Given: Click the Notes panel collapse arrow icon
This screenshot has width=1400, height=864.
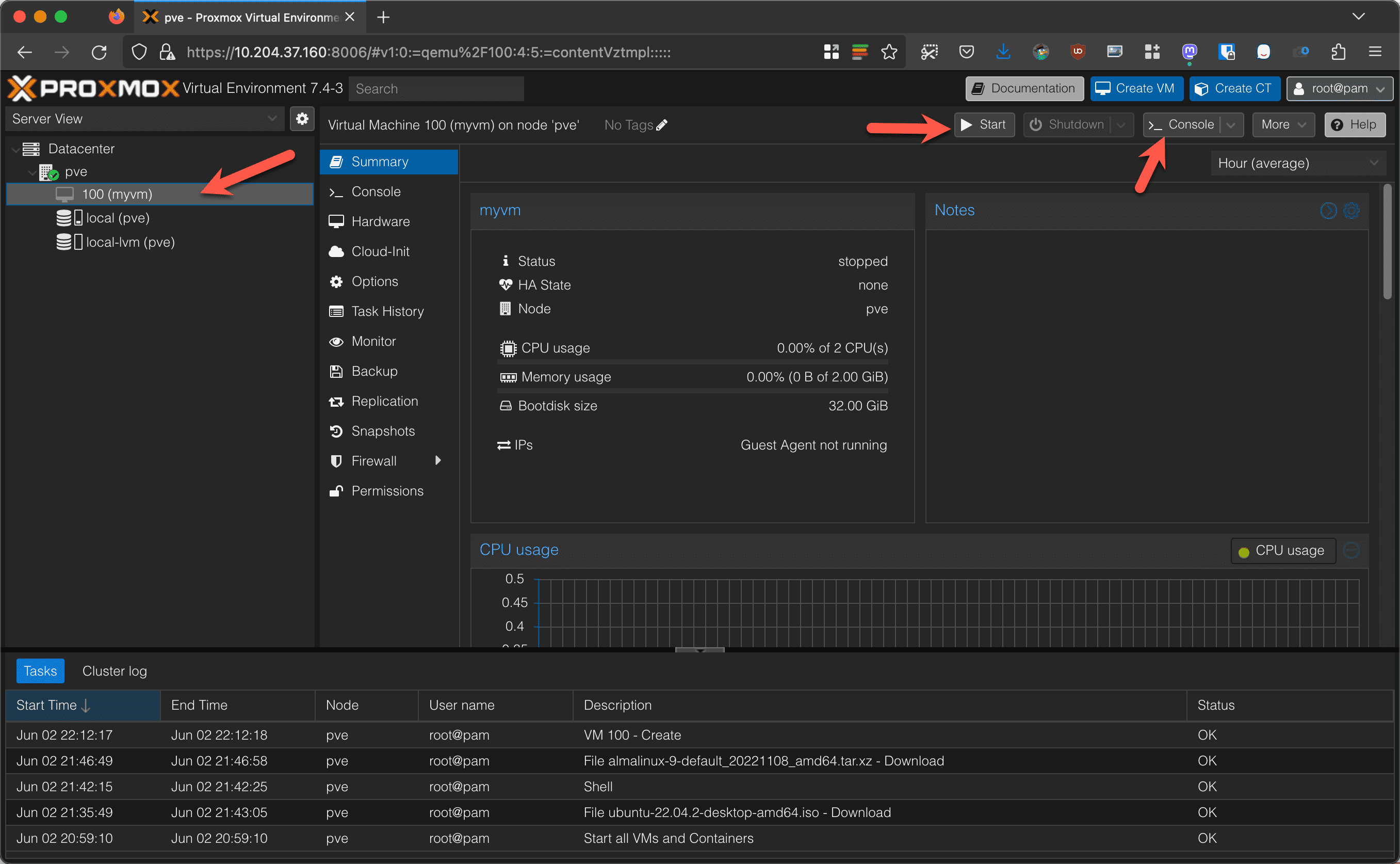Looking at the screenshot, I should [1328, 210].
